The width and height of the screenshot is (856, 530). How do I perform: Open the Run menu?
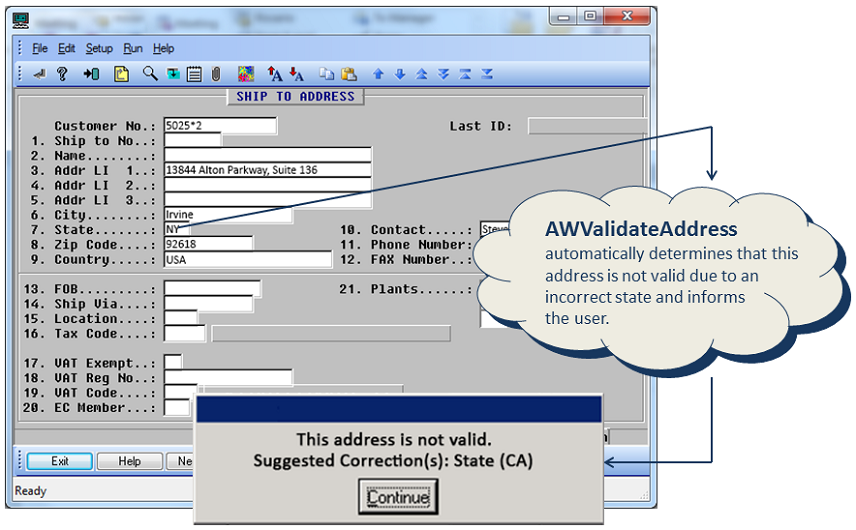tap(133, 49)
